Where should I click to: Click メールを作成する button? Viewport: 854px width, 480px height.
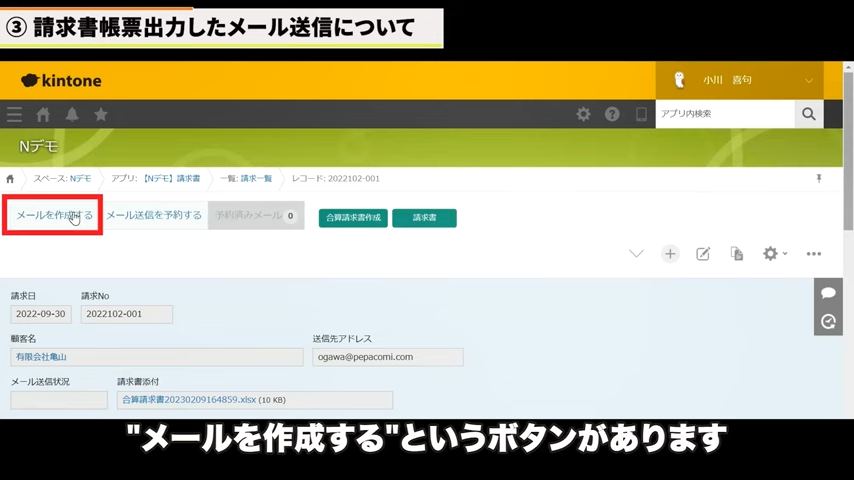click(x=54, y=215)
